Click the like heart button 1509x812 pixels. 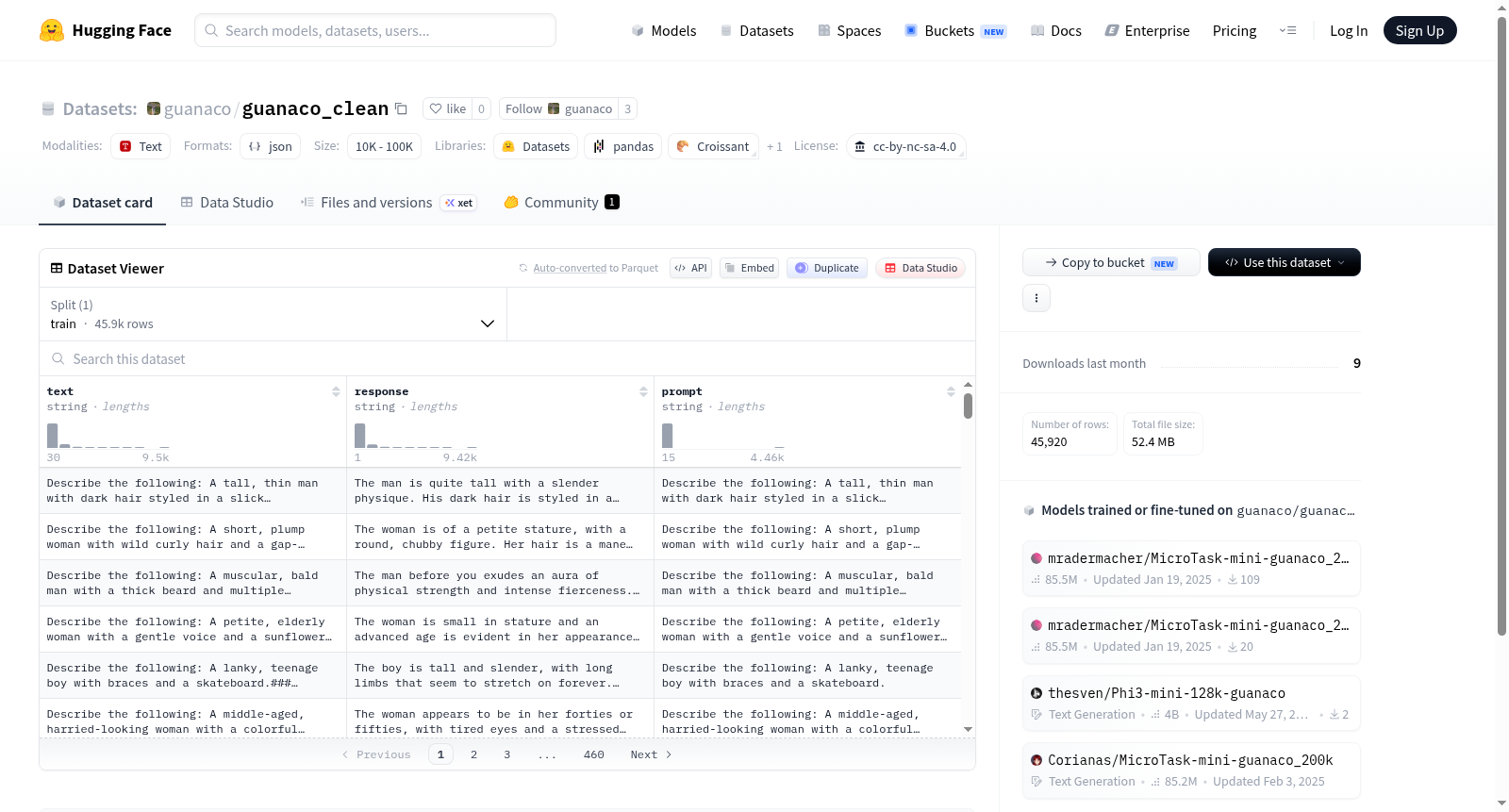tap(447, 108)
